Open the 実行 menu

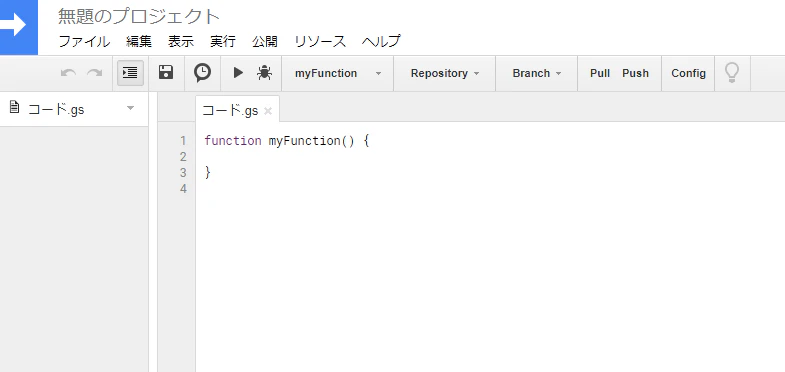(223, 42)
